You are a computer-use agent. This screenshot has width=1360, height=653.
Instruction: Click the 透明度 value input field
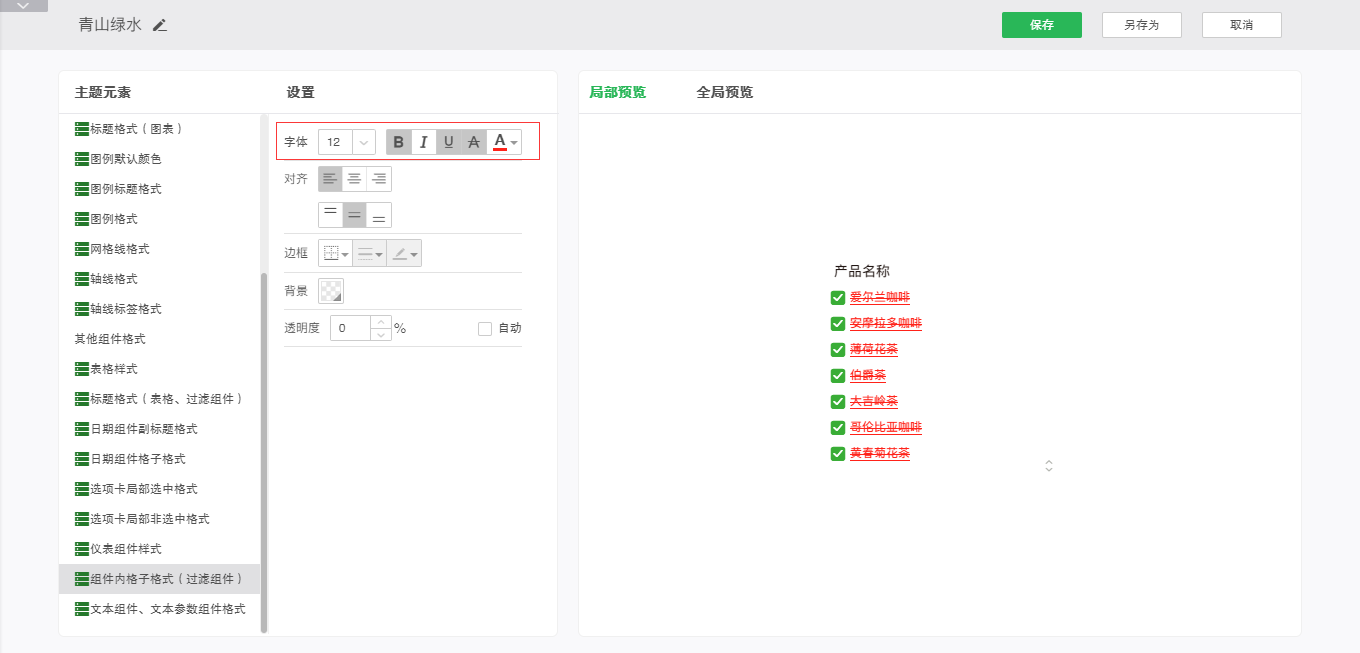(351, 328)
